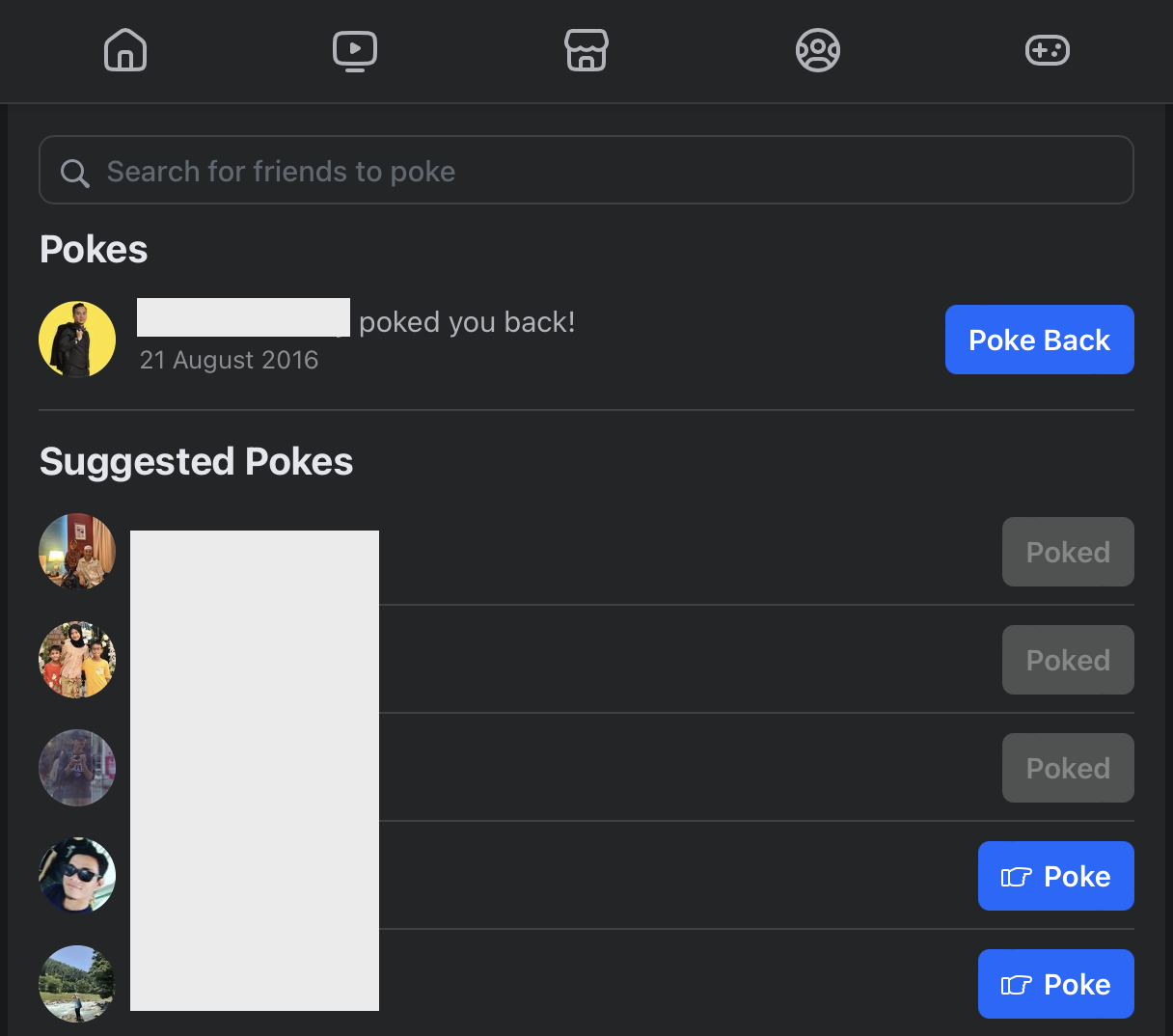Open the Watch video icon
The height and width of the screenshot is (1036, 1173).
coord(355,50)
